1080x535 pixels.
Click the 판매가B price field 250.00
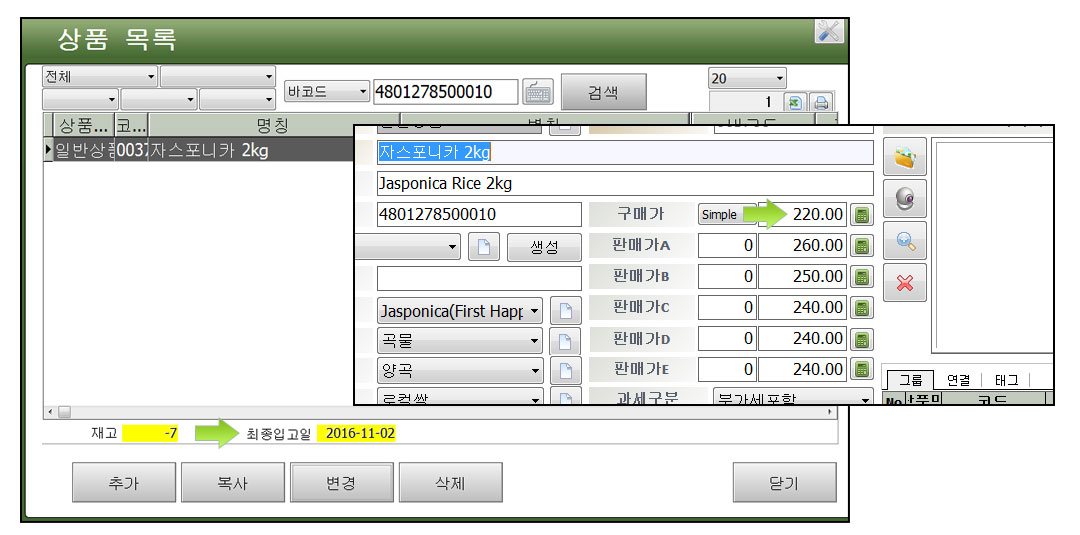tap(802, 277)
